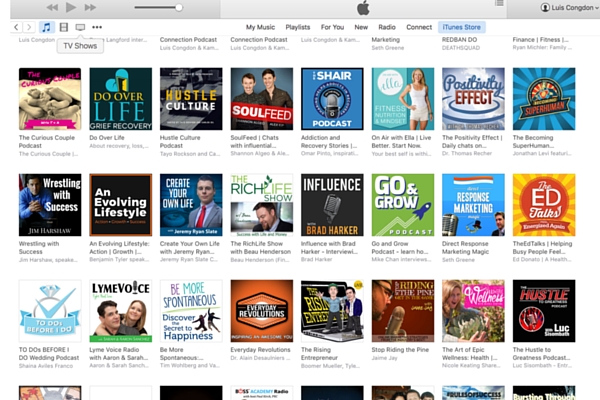Open LymeVoice podcast artwork

point(121,311)
